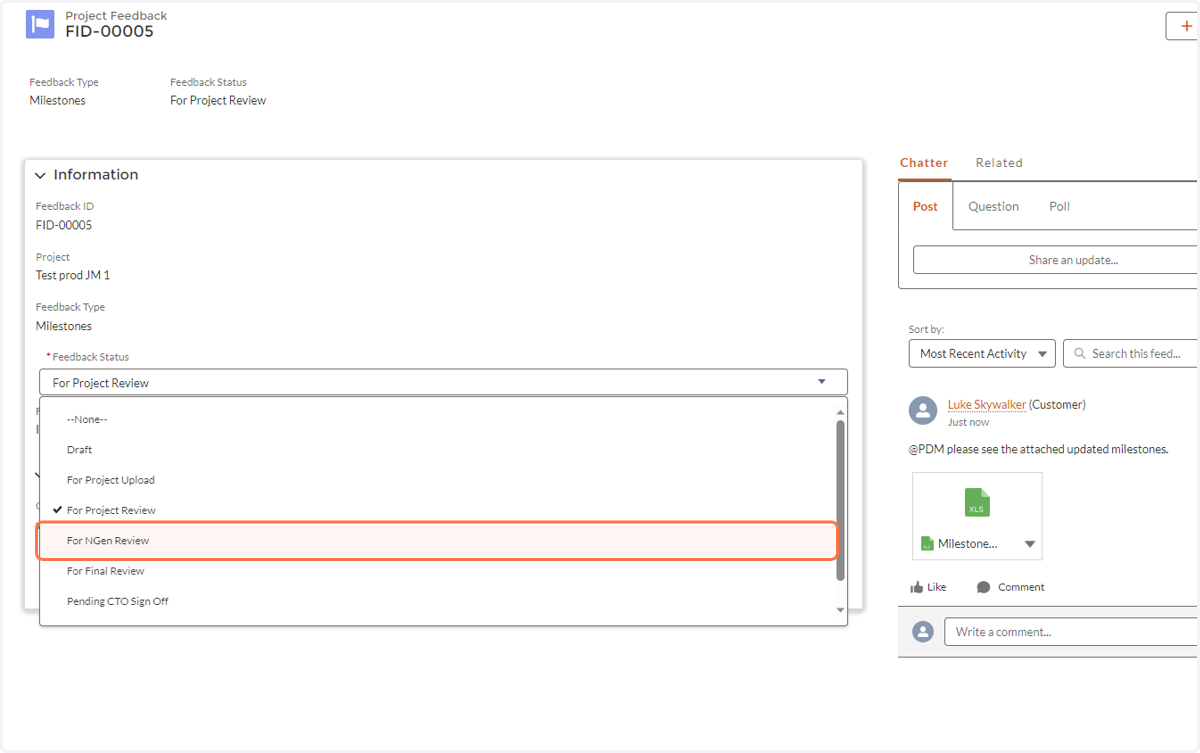This screenshot has width=1200, height=753.
Task: Click the plus button at top right
Action: coord(1184,26)
